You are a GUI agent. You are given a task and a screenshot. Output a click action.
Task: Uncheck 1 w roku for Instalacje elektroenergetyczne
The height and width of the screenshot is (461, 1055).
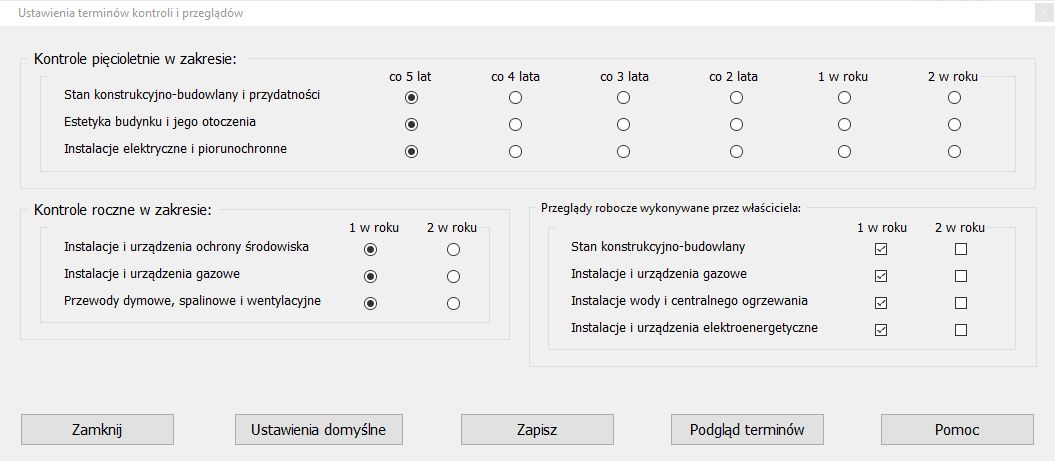[881, 330]
